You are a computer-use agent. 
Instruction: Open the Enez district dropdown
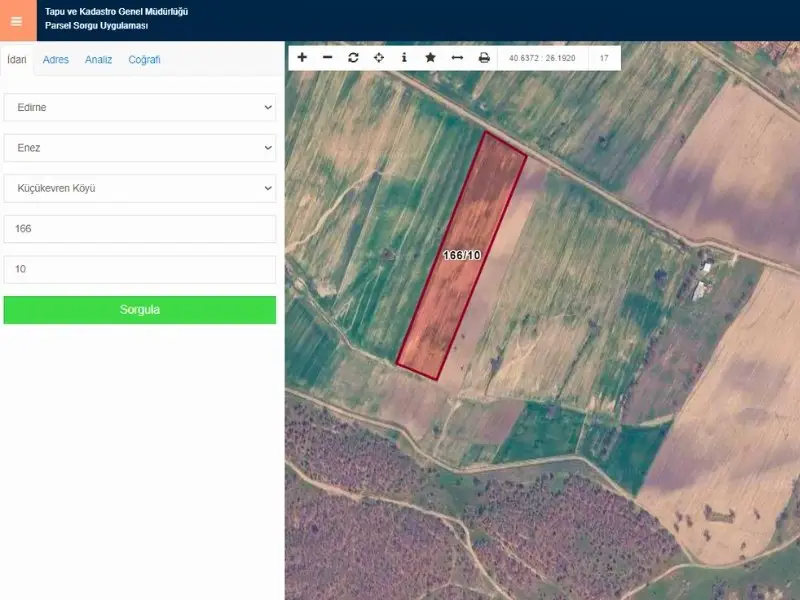[x=140, y=148]
